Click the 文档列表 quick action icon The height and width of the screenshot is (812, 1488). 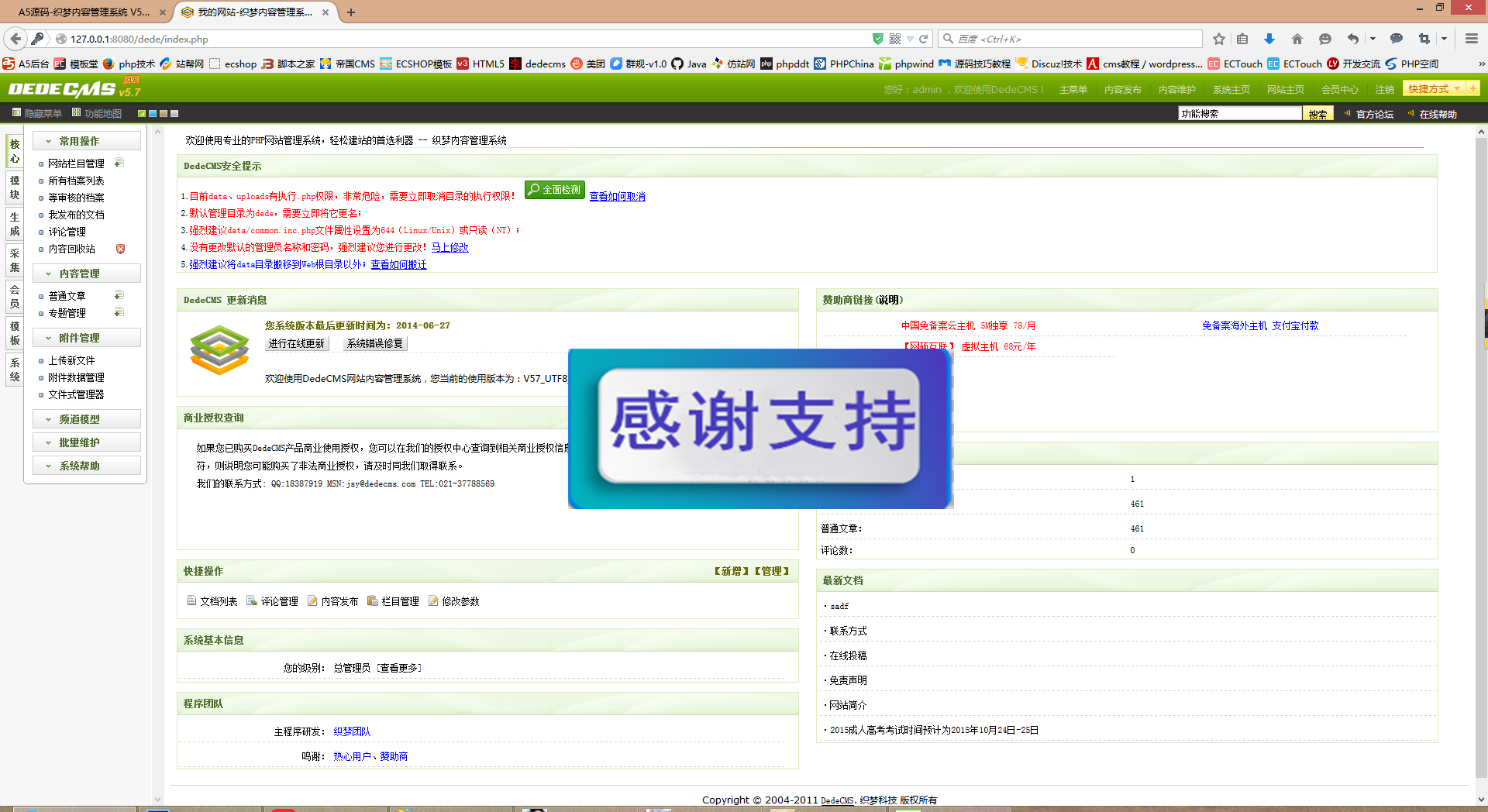pyautogui.click(x=191, y=600)
